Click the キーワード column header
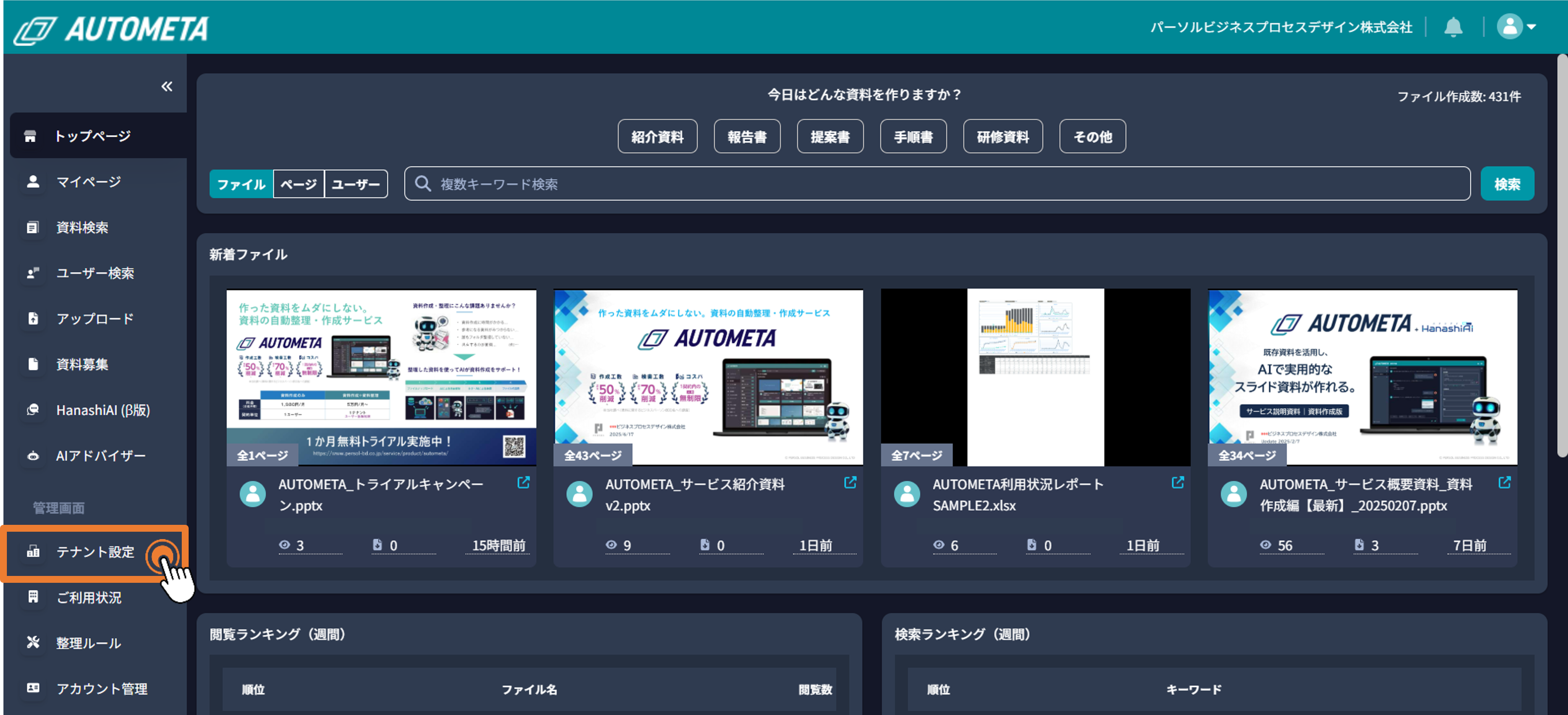This screenshot has height=715, width=1568. click(x=1194, y=689)
